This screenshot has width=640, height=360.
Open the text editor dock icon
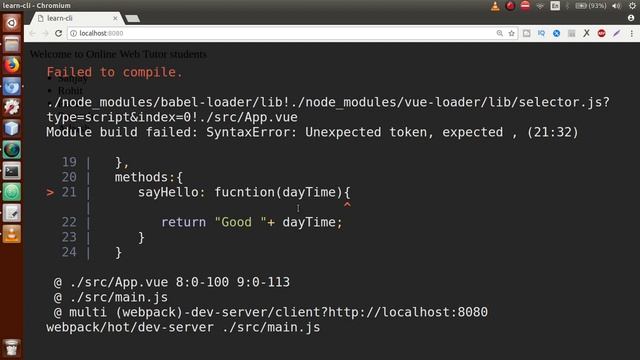click(12, 213)
